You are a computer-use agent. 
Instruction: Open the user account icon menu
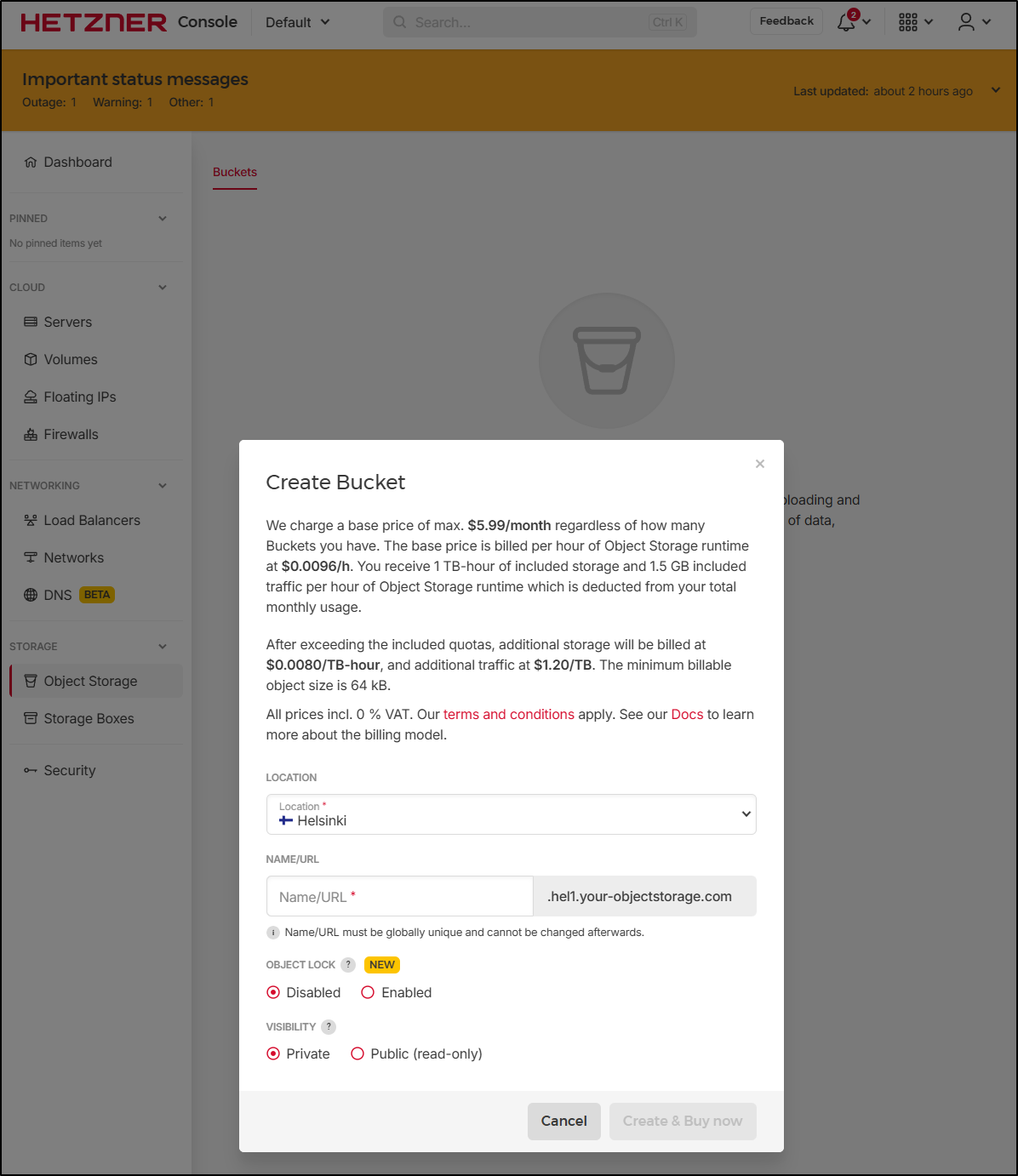[x=966, y=22]
